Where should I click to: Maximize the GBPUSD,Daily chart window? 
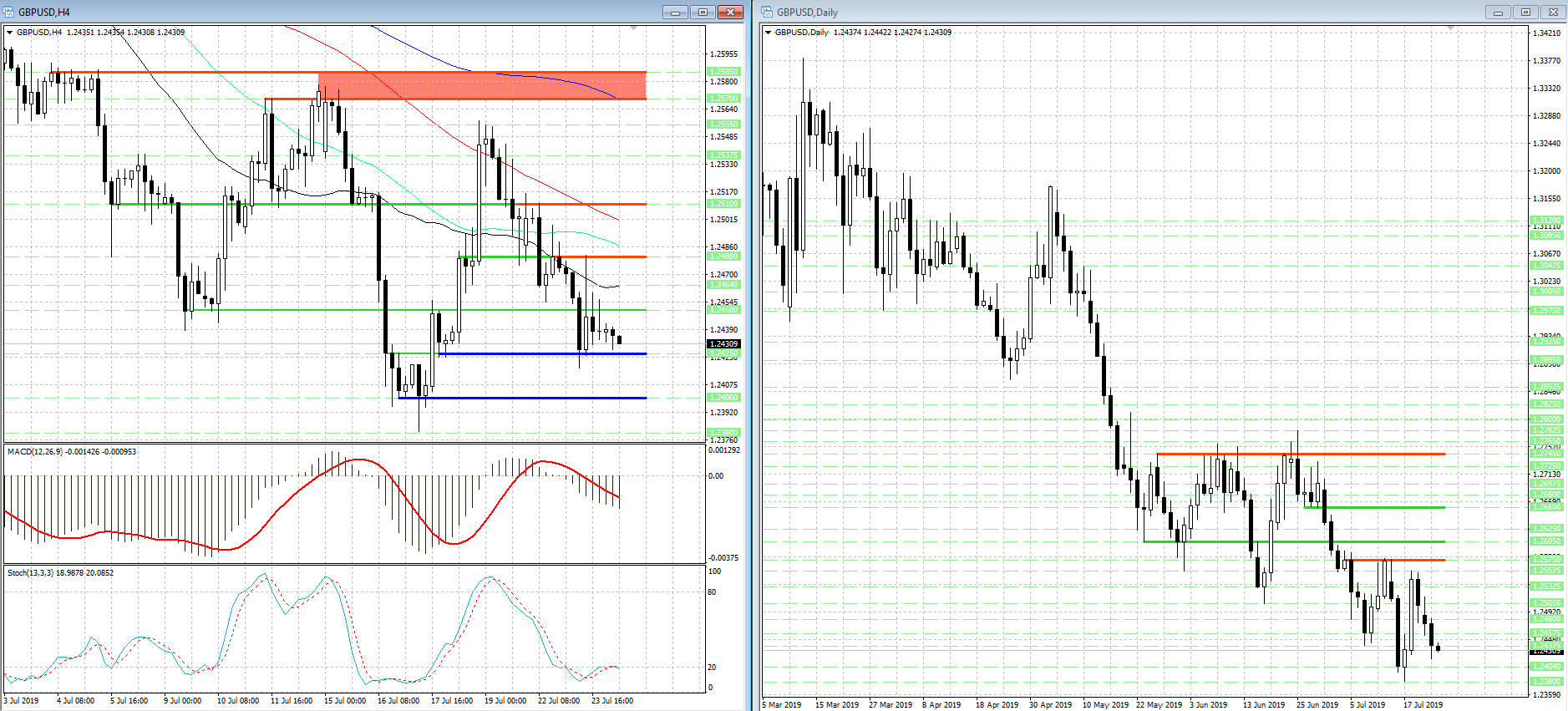coord(1526,12)
